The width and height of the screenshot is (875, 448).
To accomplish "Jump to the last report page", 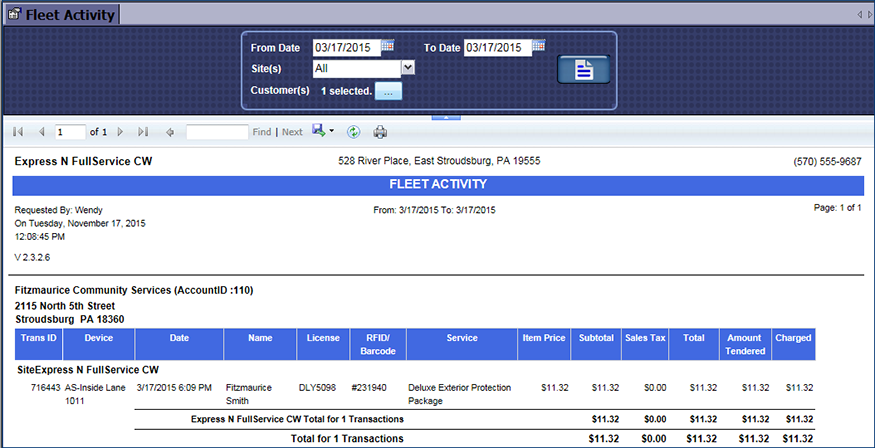I will (x=143, y=132).
